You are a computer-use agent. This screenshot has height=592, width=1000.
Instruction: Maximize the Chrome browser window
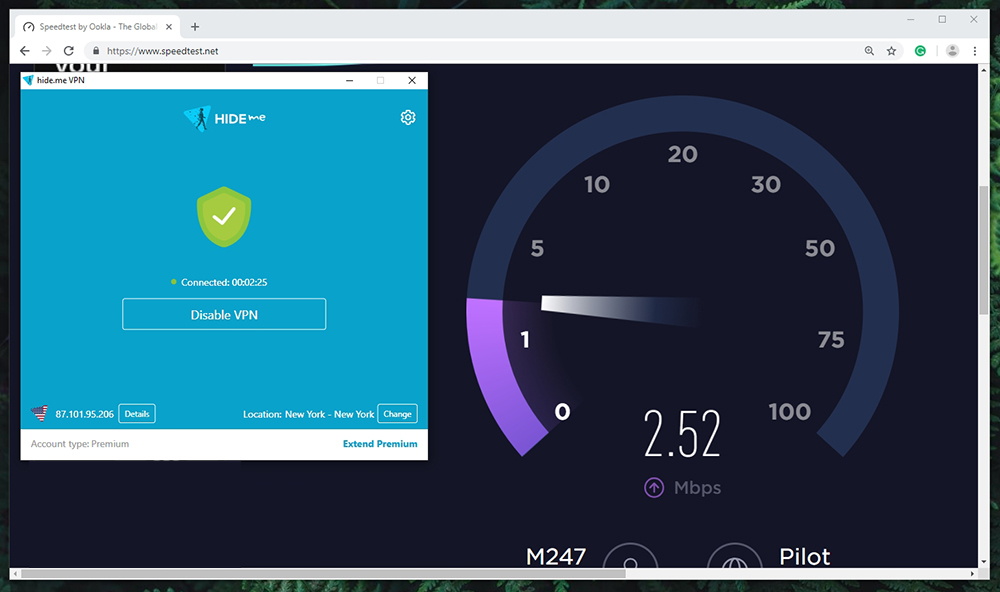click(942, 20)
